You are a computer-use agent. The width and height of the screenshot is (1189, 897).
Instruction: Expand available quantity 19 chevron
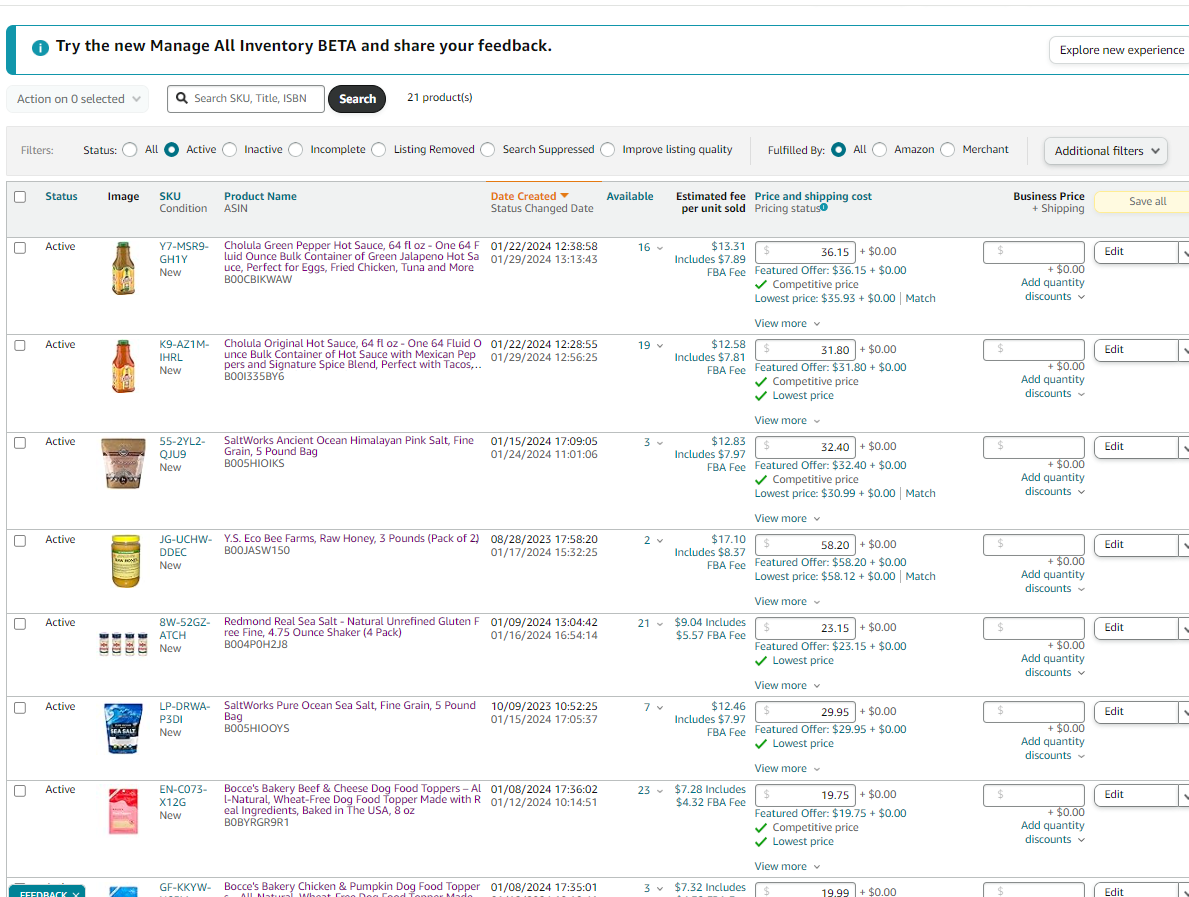[660, 346]
